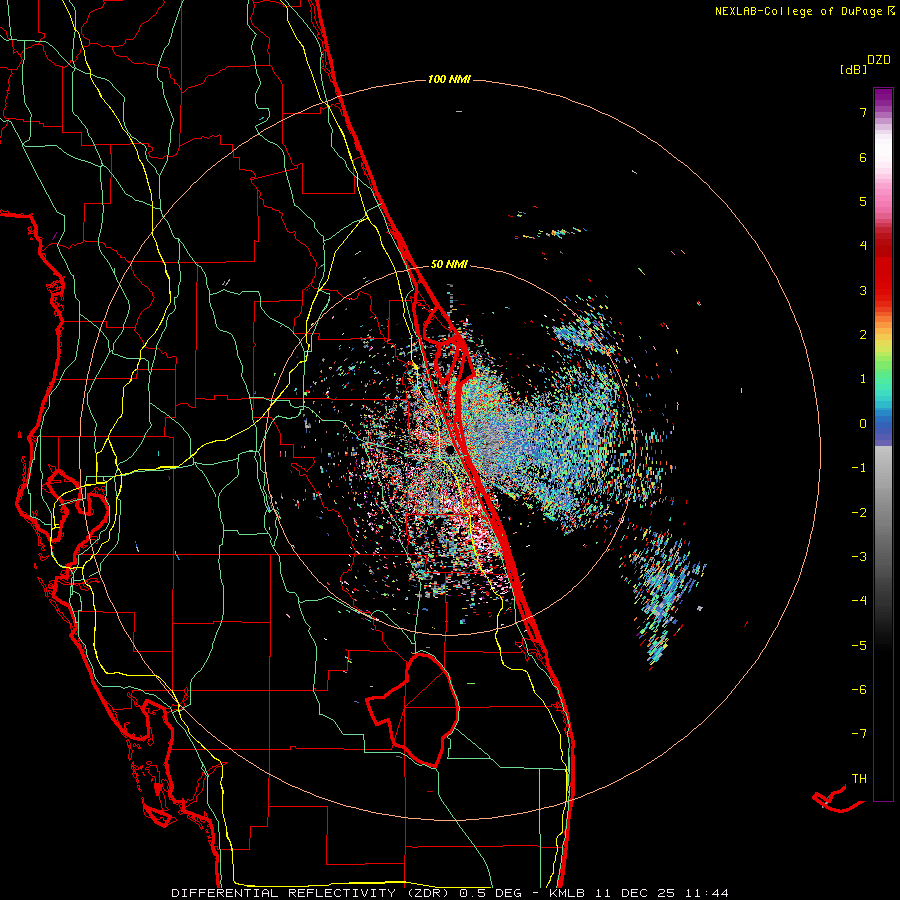This screenshot has width=900, height=900.
Task: Click the 5 value on the color scale
Action: click(863, 201)
